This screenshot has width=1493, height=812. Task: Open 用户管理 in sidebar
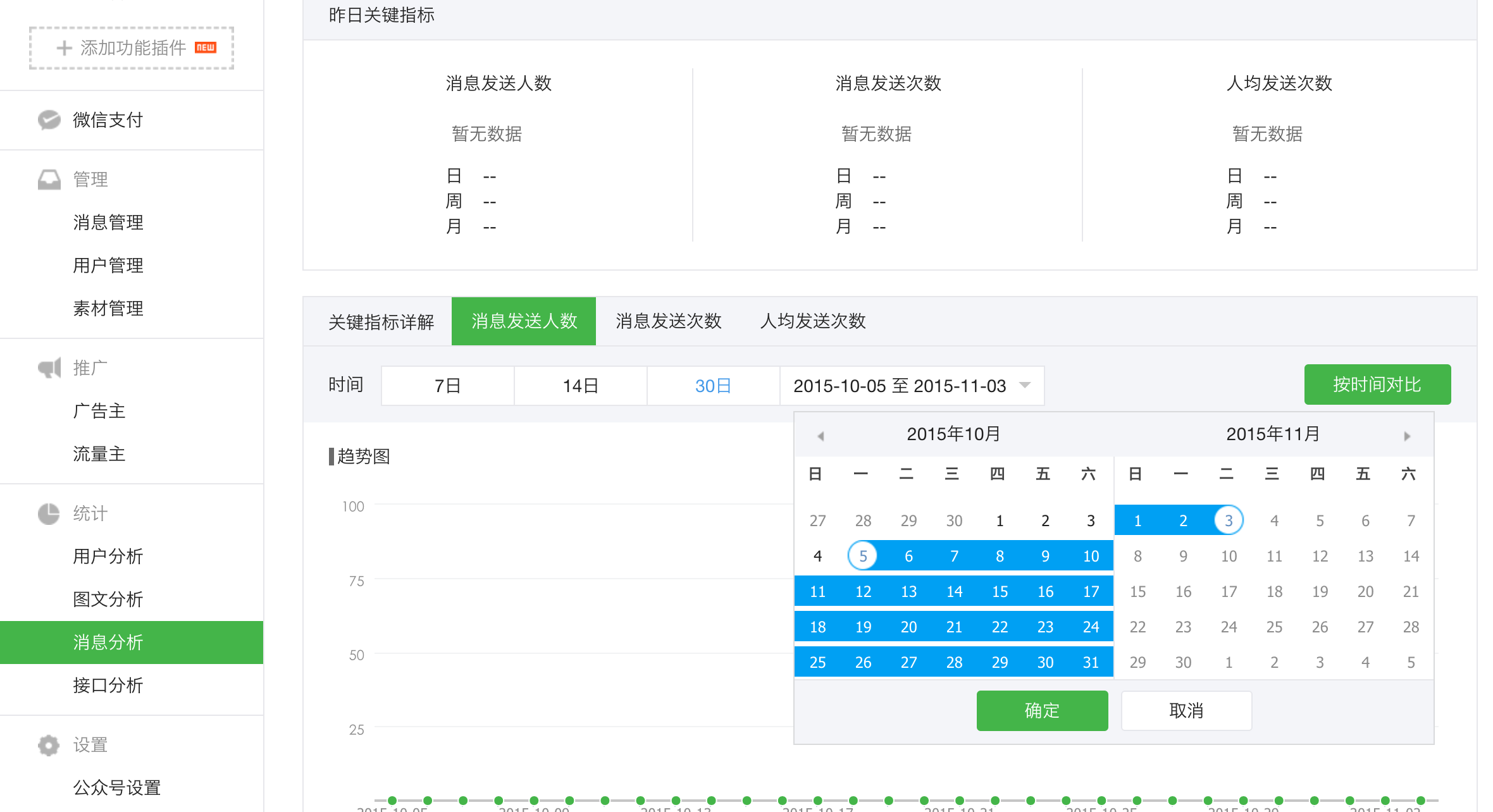(x=108, y=266)
